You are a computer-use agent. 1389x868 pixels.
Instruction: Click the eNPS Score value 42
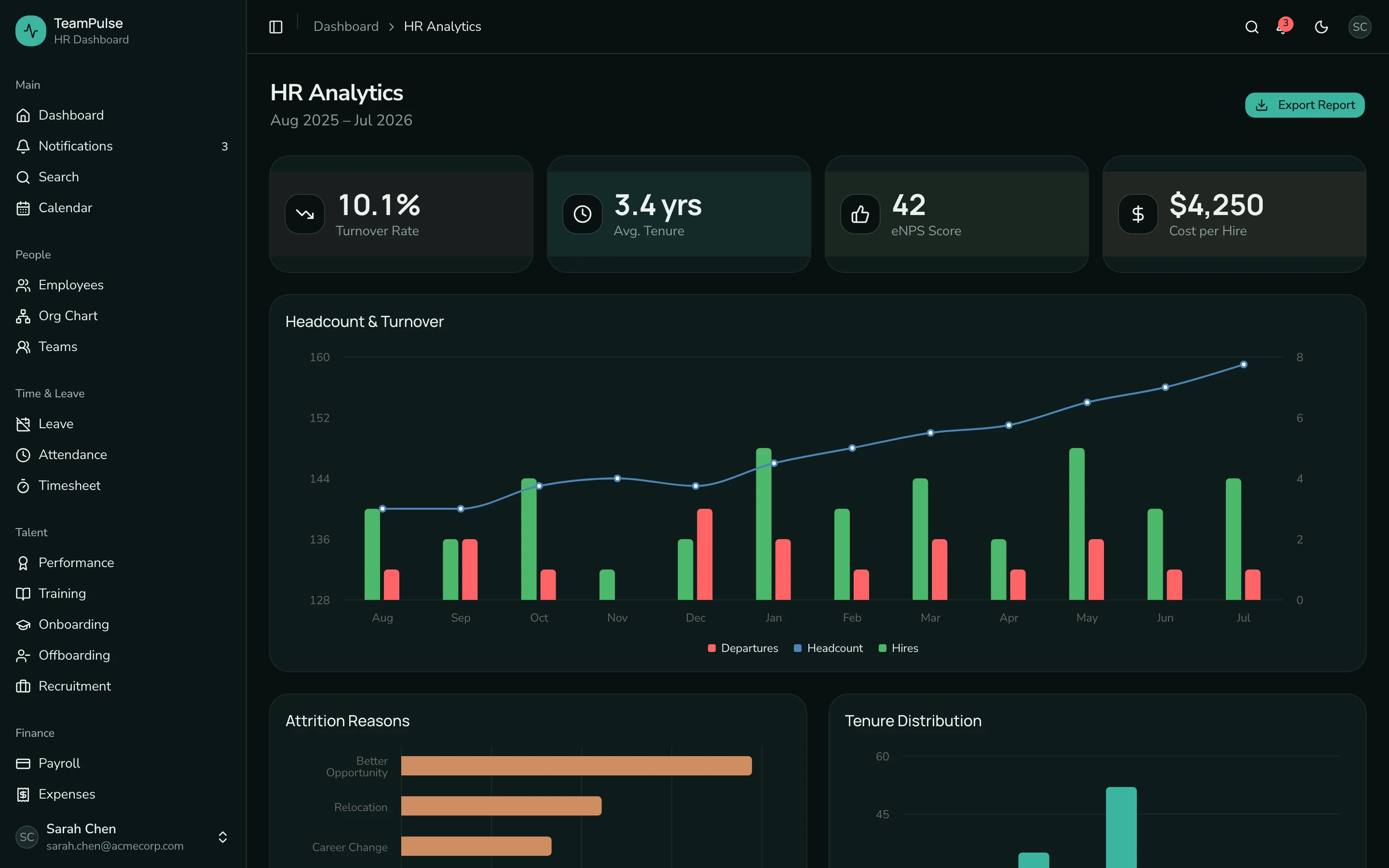(x=909, y=205)
